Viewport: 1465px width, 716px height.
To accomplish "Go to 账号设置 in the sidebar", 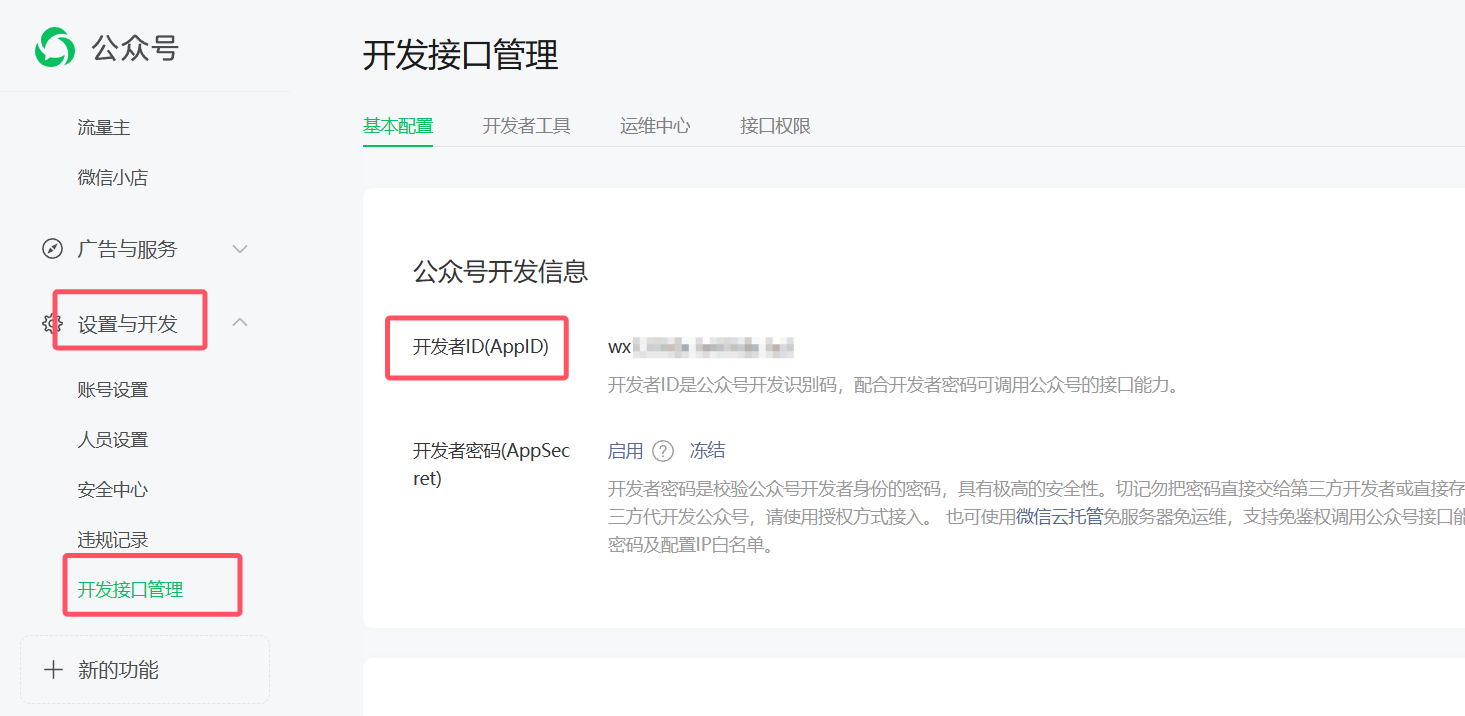I will pos(113,390).
